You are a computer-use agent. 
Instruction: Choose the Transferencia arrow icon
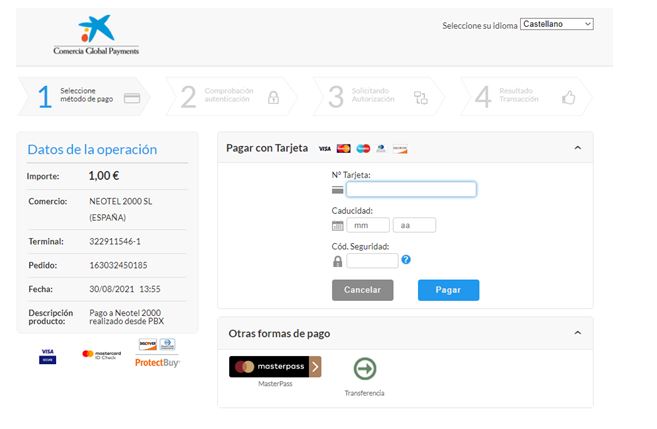[x=365, y=369]
